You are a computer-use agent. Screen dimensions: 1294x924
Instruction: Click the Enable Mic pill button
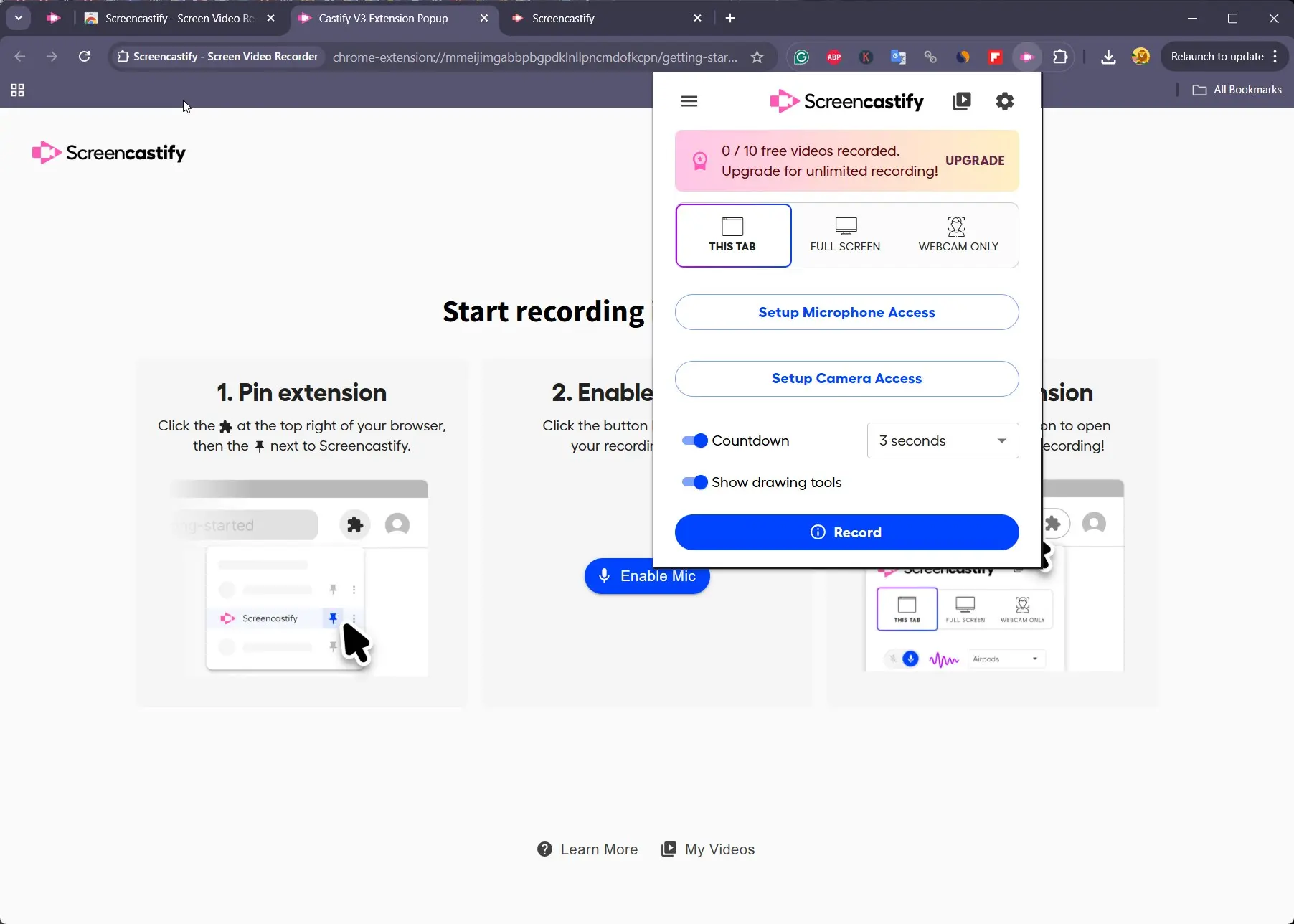pos(646,576)
